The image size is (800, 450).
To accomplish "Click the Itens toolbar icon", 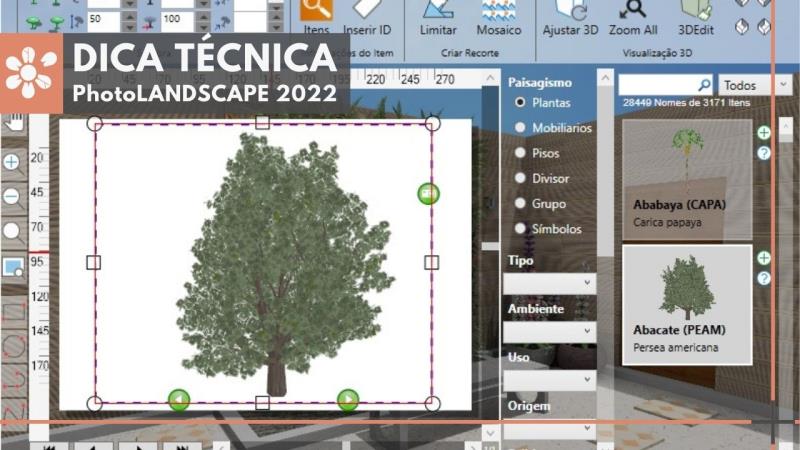I will click(x=316, y=10).
